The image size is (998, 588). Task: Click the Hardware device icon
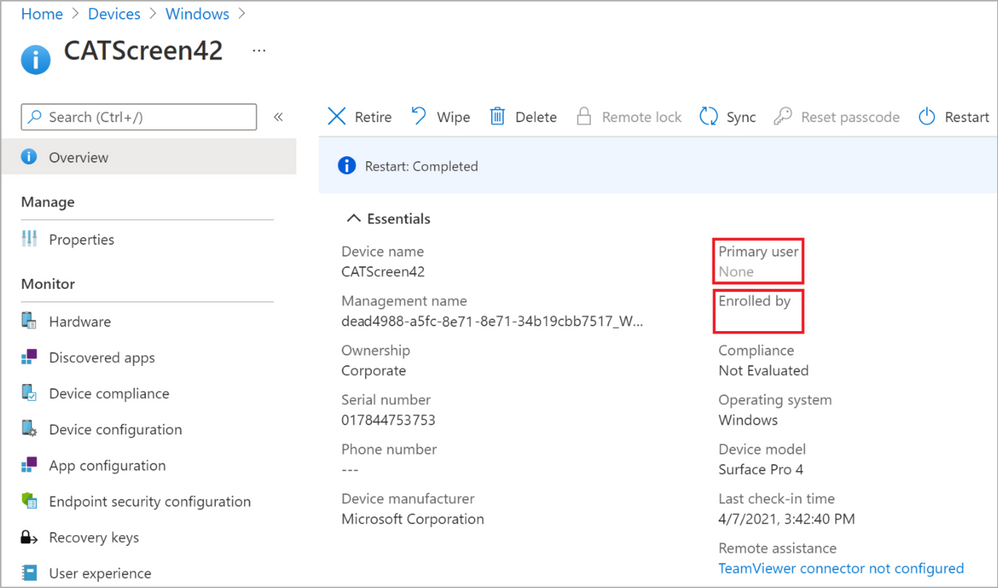coord(29,320)
